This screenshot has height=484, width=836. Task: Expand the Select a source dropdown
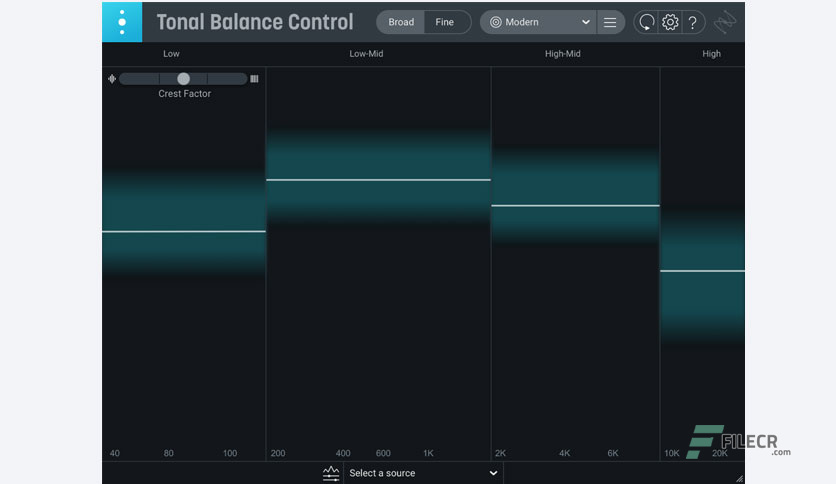click(423, 473)
